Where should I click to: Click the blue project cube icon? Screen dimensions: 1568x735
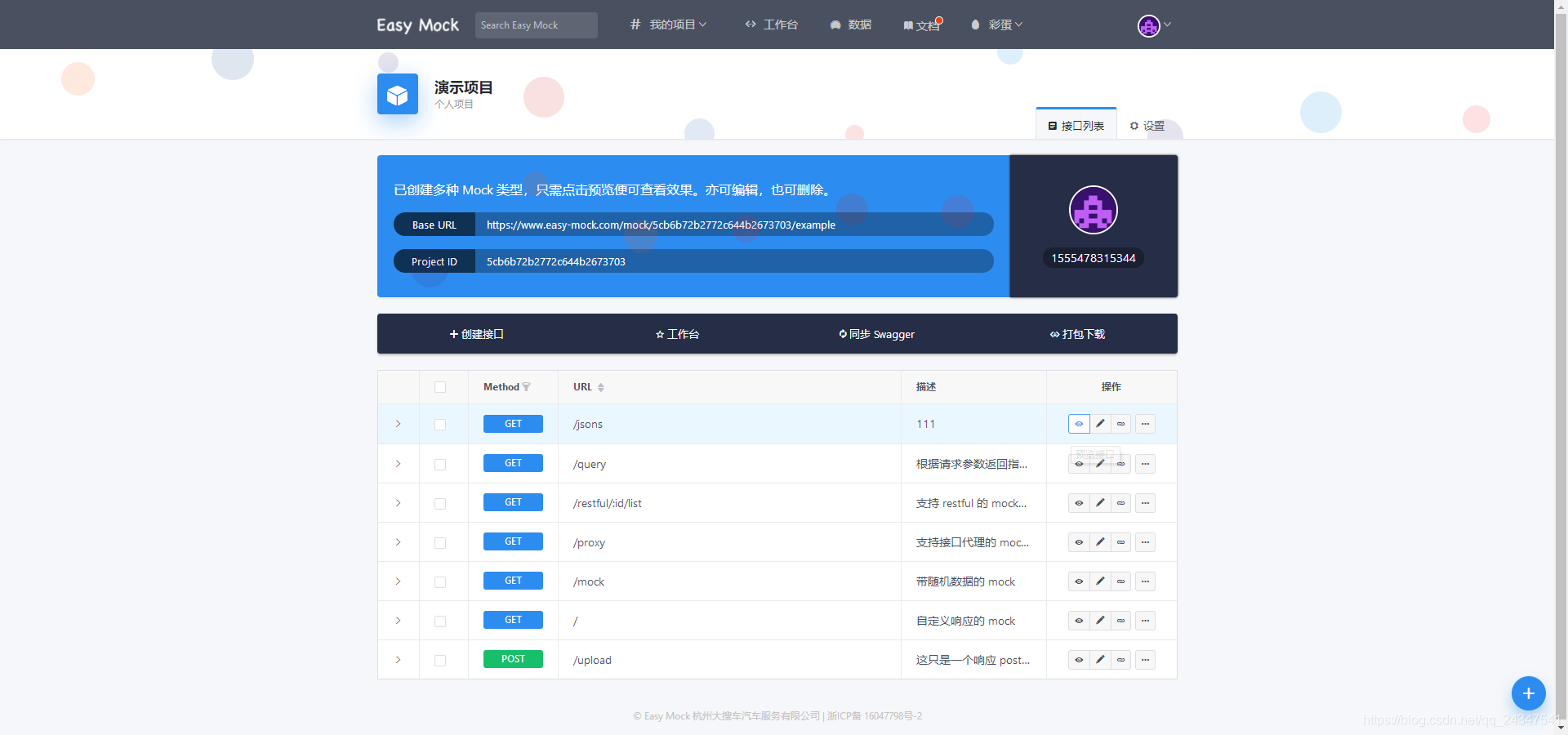click(x=398, y=94)
